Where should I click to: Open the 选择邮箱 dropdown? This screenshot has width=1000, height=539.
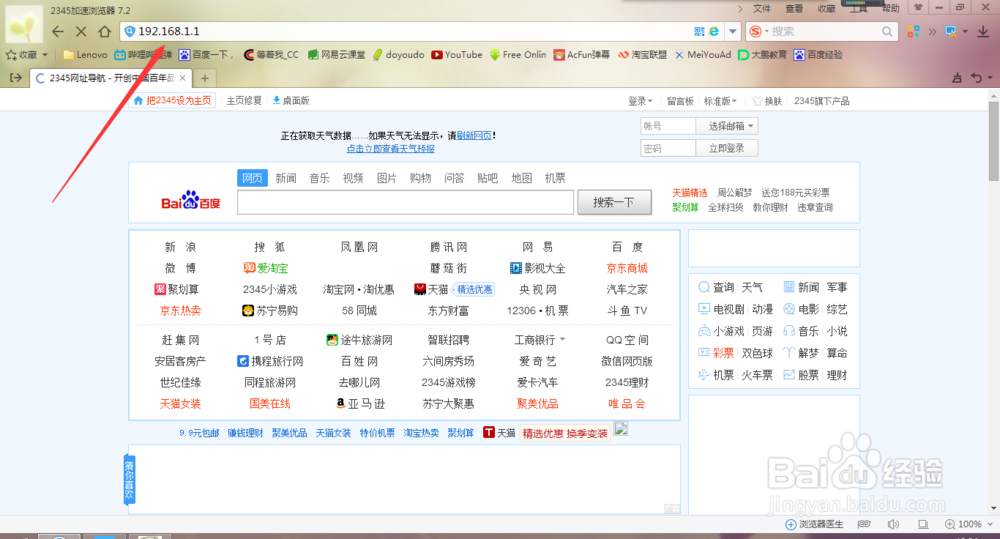[727, 126]
